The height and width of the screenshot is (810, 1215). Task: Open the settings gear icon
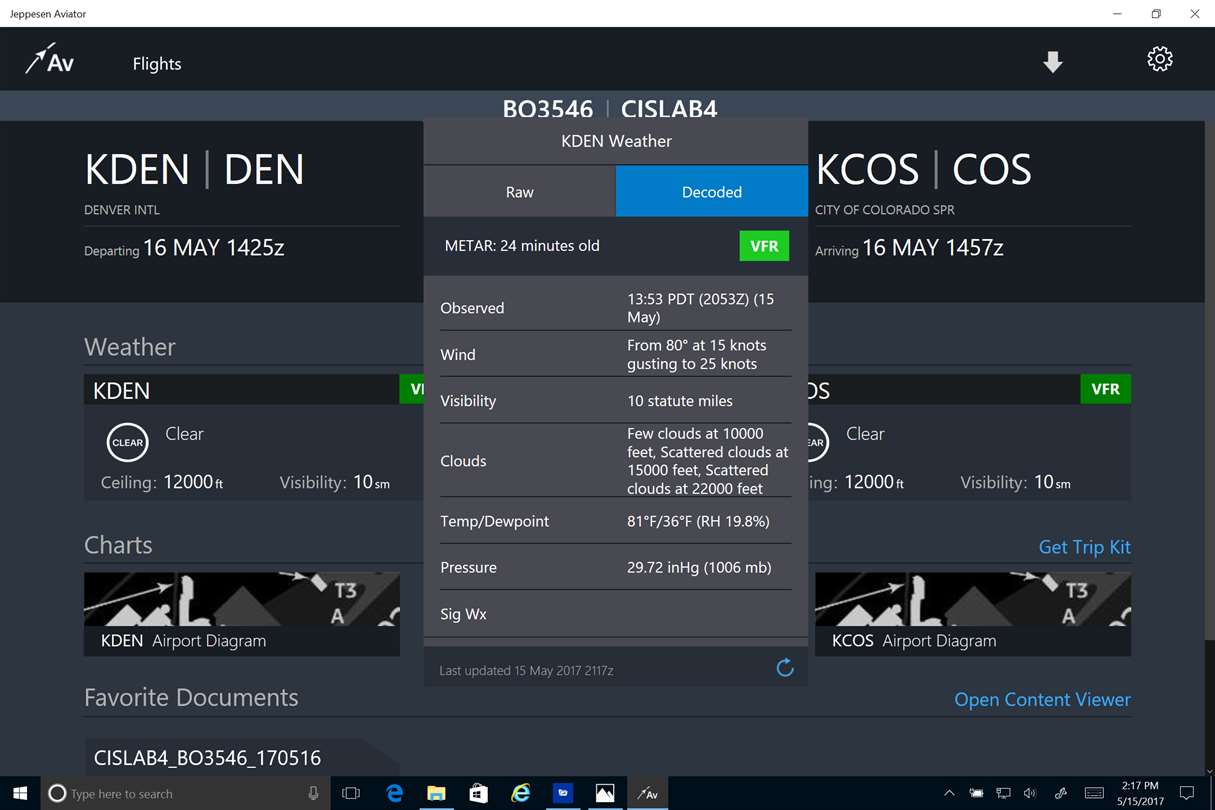coord(1160,59)
